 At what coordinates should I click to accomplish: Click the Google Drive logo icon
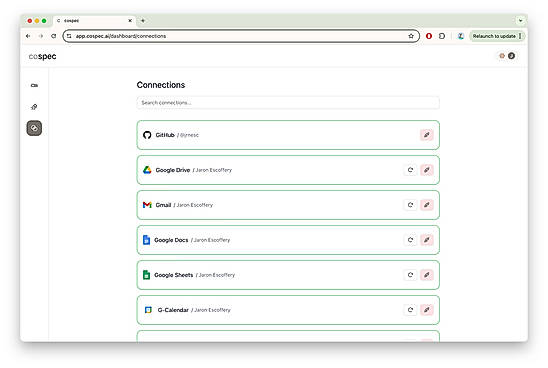point(147,170)
